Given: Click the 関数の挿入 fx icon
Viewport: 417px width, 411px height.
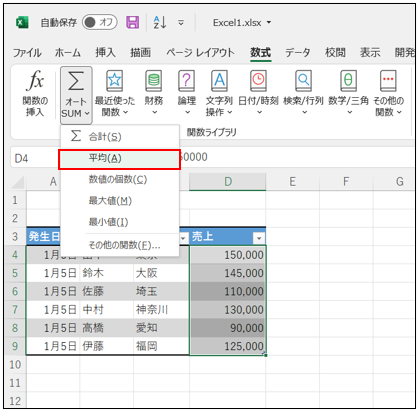Looking at the screenshot, I should pos(35,81).
